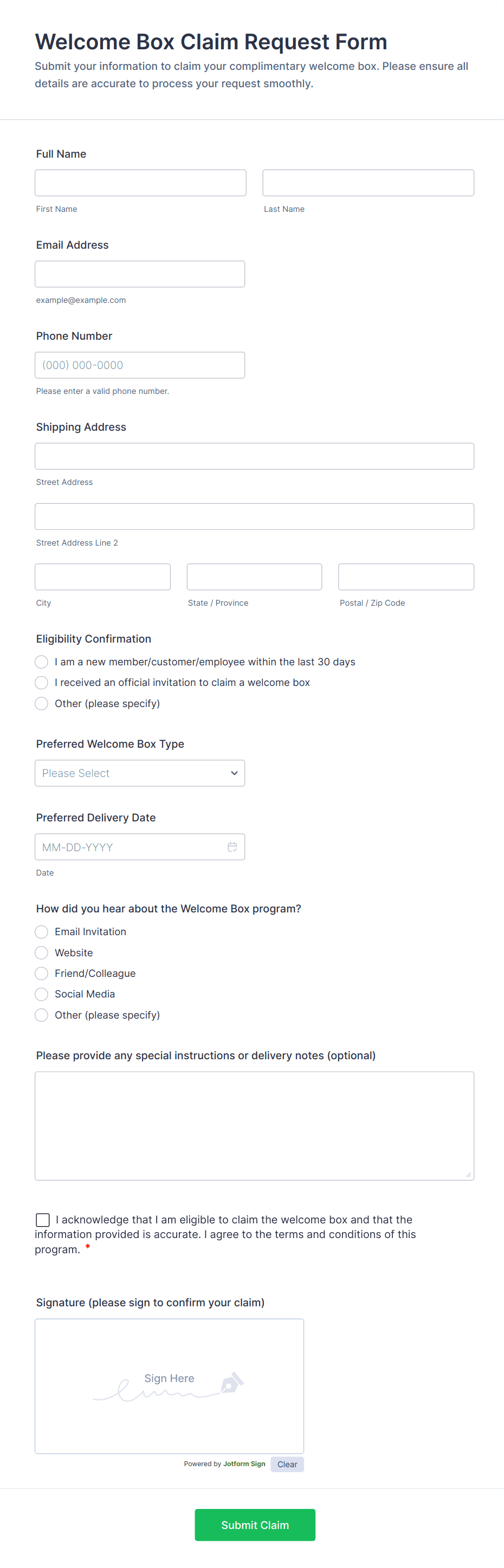Select Social Media as referral source
Image resolution: width=504 pixels, height=1568 pixels.
click(x=41, y=994)
